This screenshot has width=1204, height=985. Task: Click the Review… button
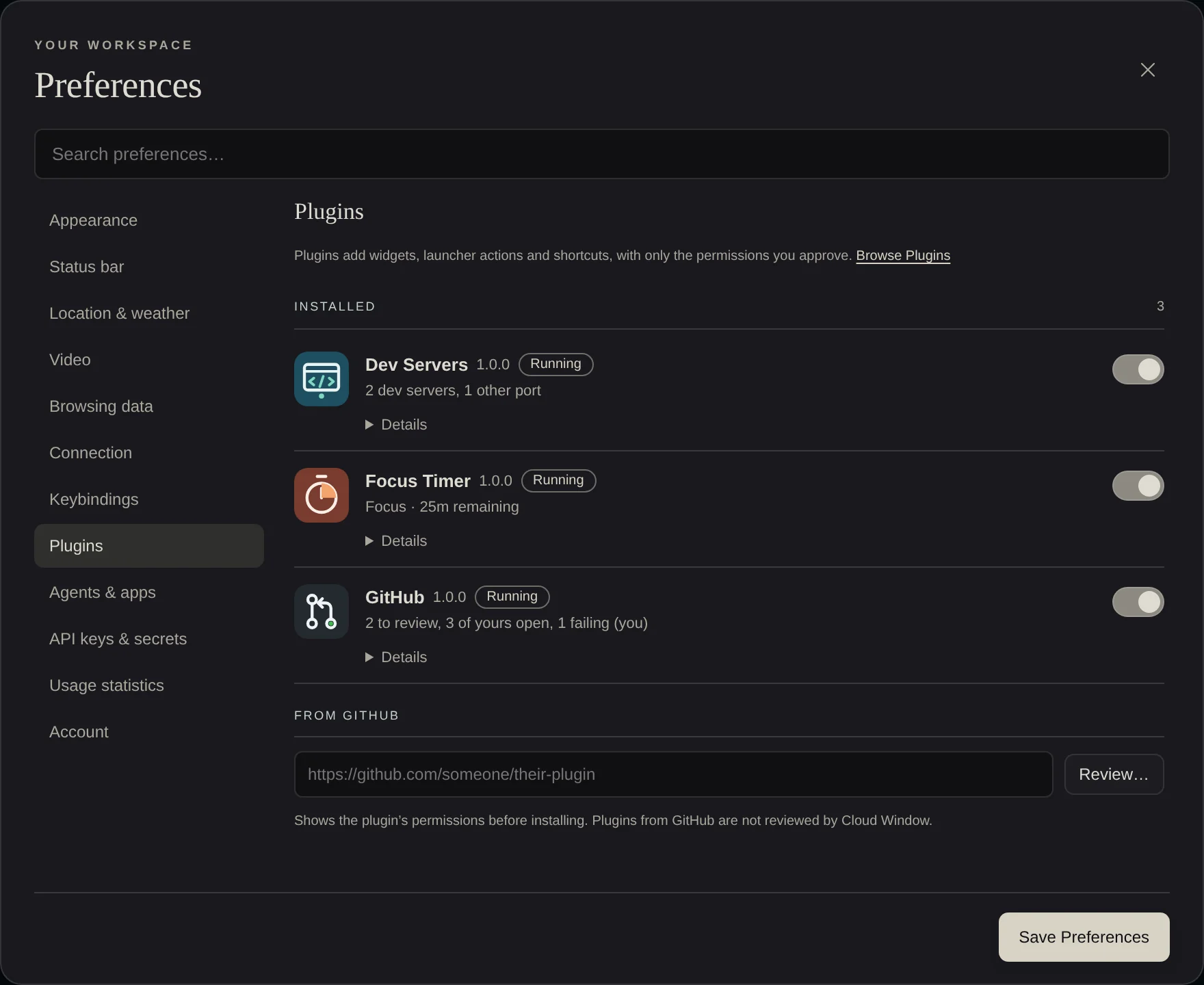point(1114,774)
